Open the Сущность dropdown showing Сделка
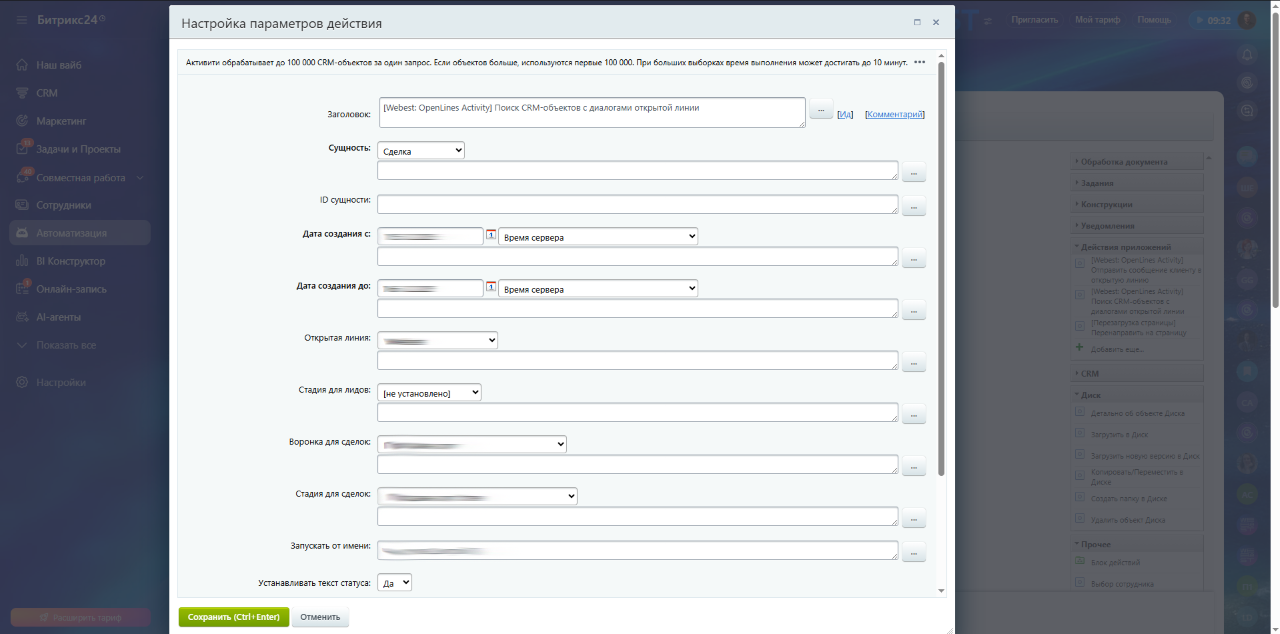Screen dimensions: 1280x634 421,150
